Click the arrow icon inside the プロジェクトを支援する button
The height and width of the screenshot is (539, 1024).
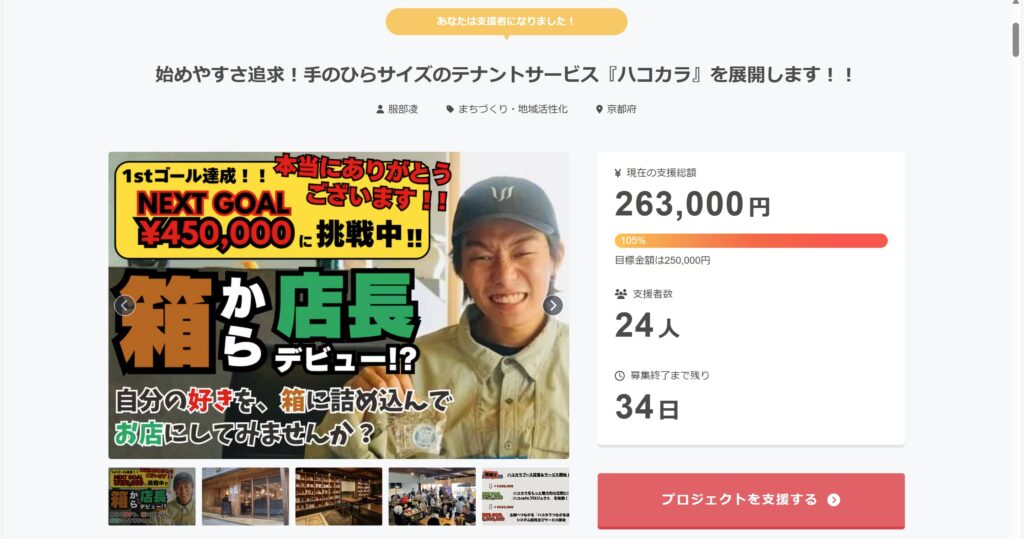click(833, 500)
